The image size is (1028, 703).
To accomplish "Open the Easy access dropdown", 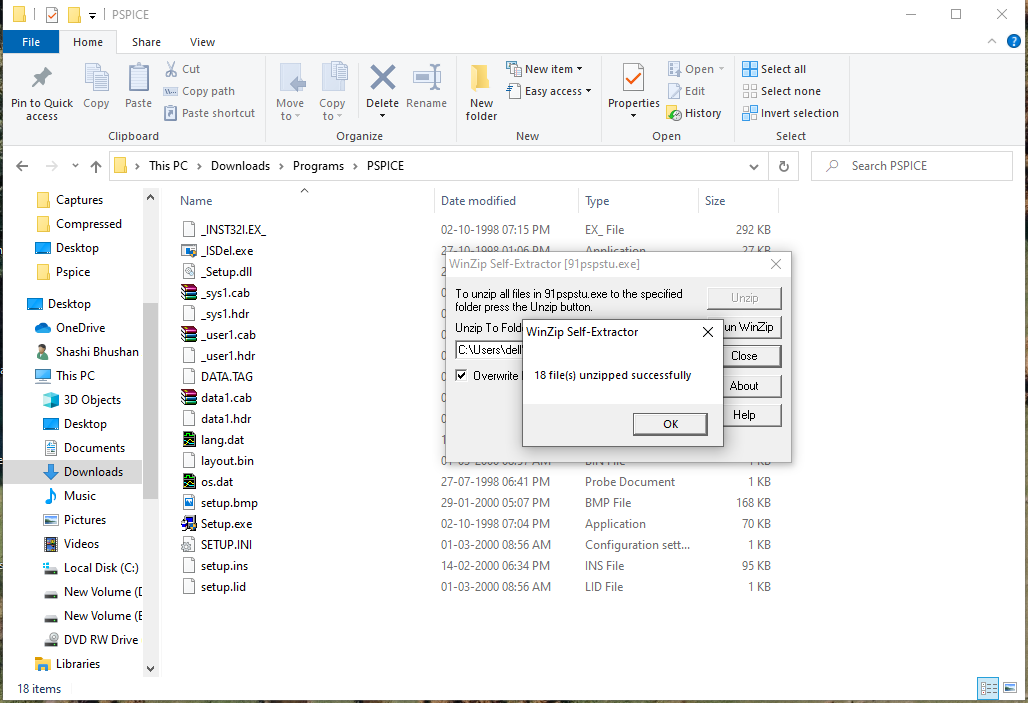I will pyautogui.click(x=549, y=91).
